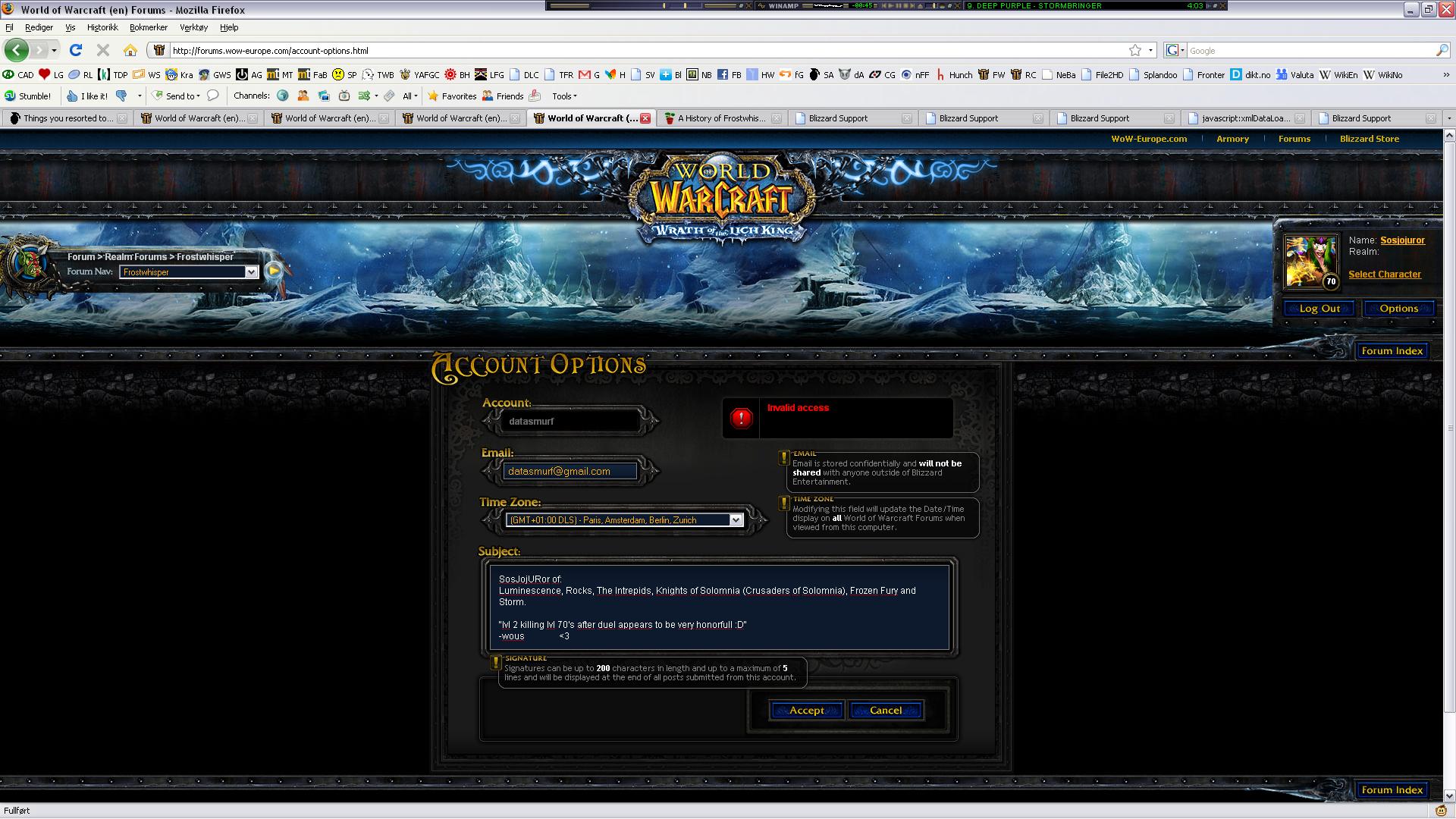Open the search engine G dropdown
The height and width of the screenshot is (819, 1456).
point(1175,50)
